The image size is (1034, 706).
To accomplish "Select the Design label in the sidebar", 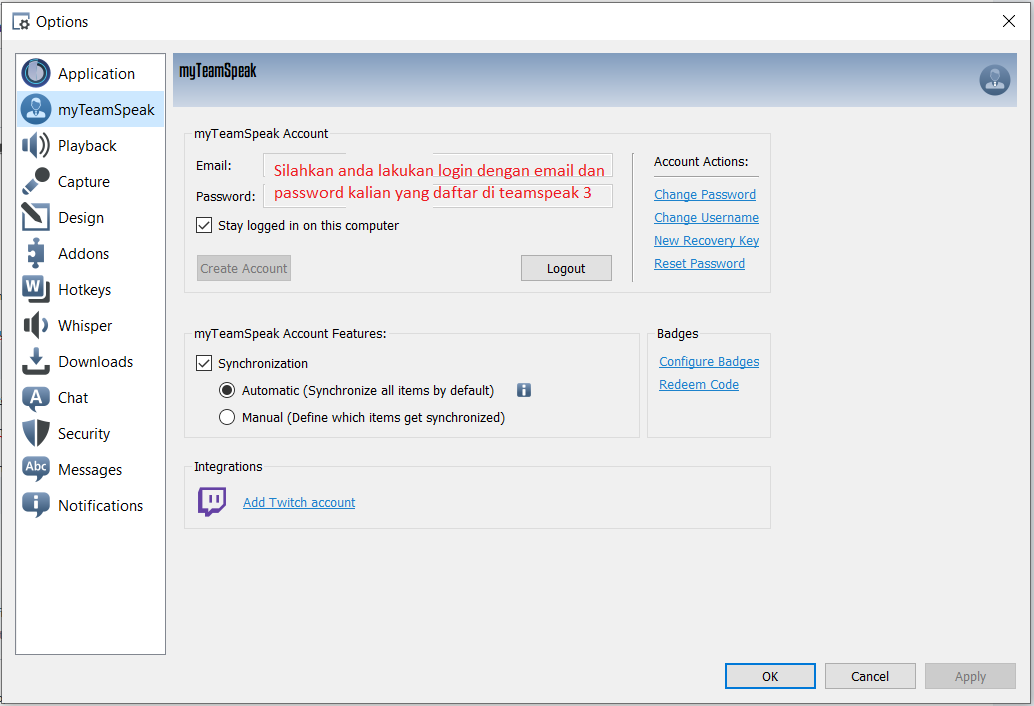I will pos(80,218).
